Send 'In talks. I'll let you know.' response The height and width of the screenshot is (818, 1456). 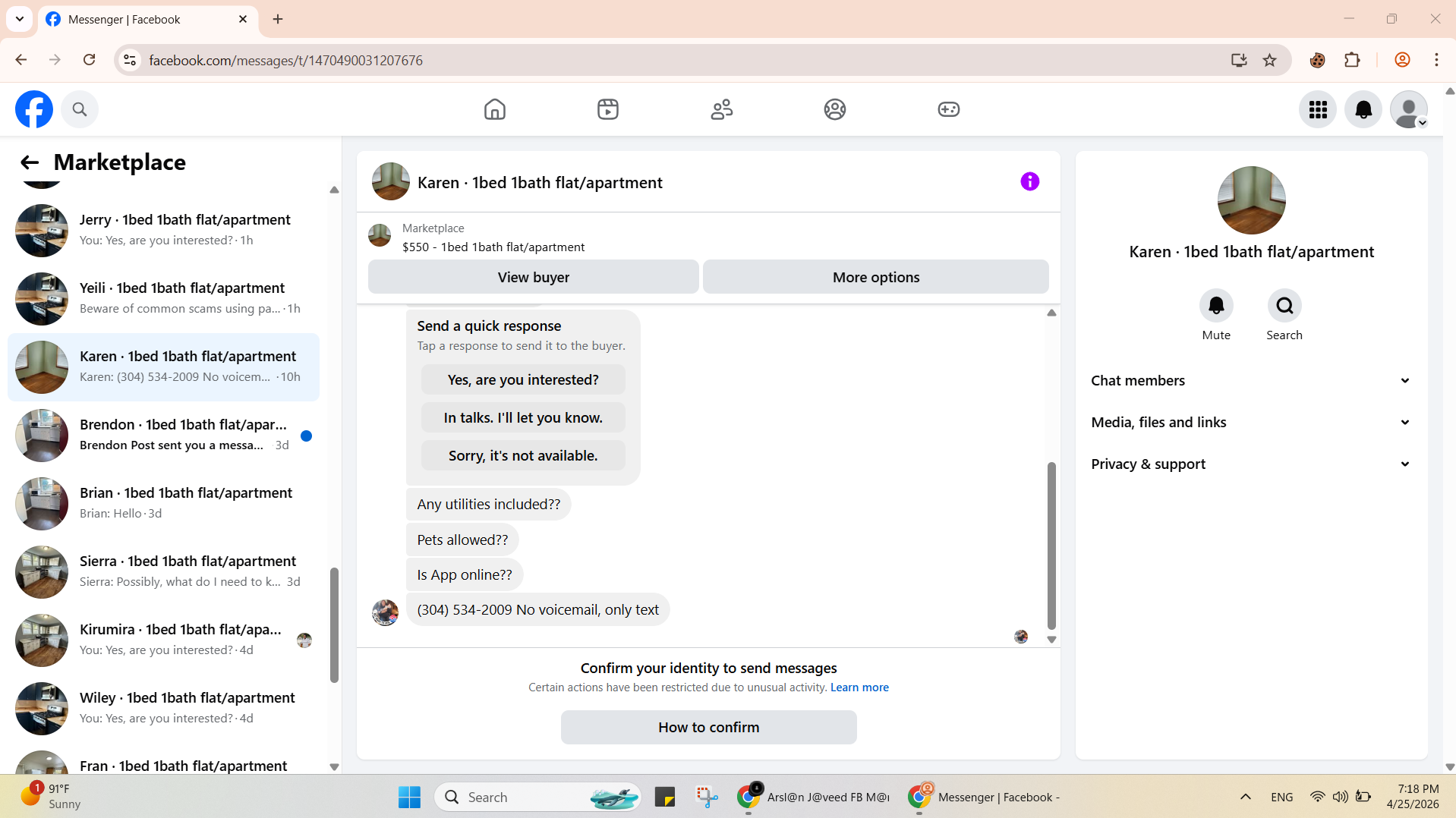[523, 417]
